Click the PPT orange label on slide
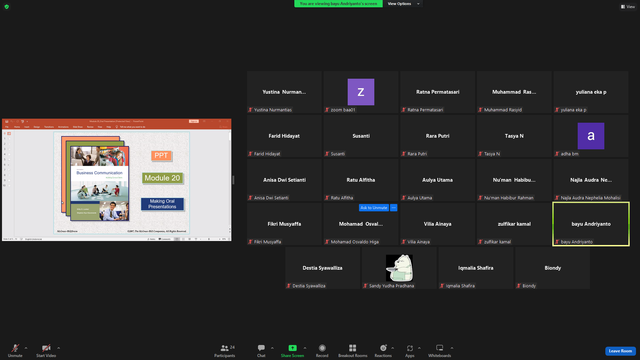The image size is (640, 360). [161, 156]
